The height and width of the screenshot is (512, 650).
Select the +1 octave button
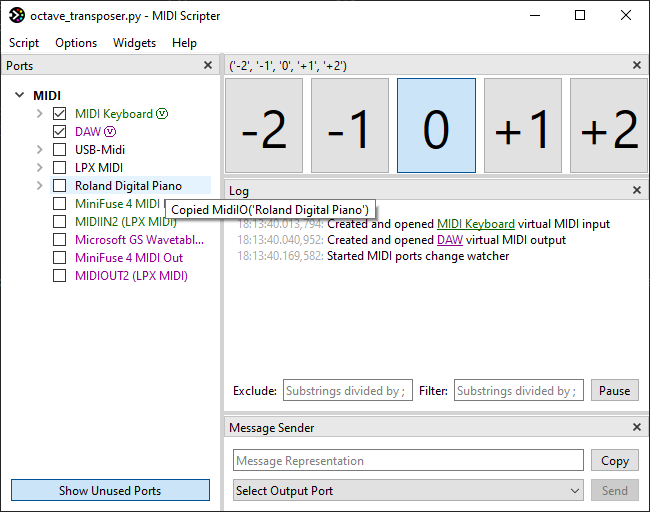pos(522,126)
